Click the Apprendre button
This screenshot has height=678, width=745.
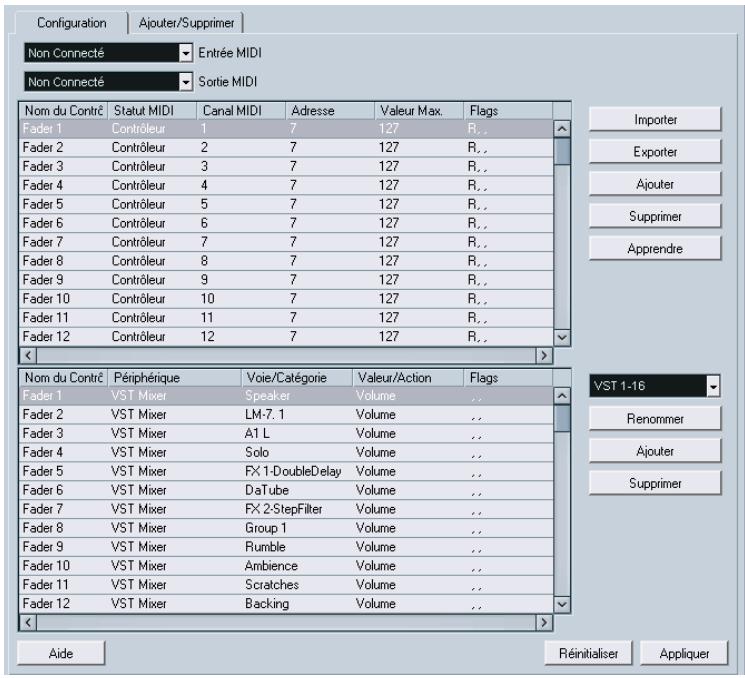tap(655, 248)
